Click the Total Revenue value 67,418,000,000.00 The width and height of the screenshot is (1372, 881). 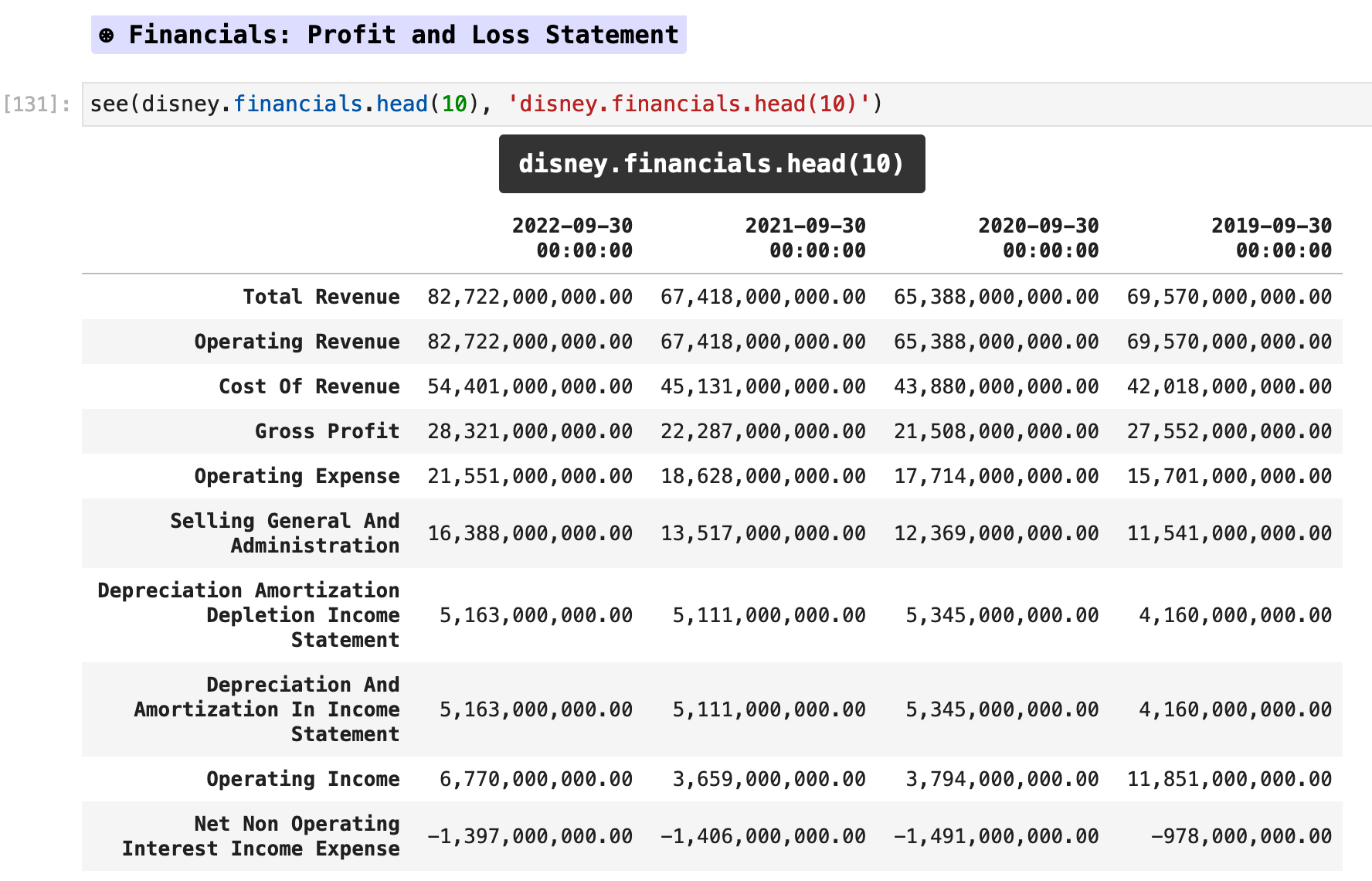click(763, 297)
